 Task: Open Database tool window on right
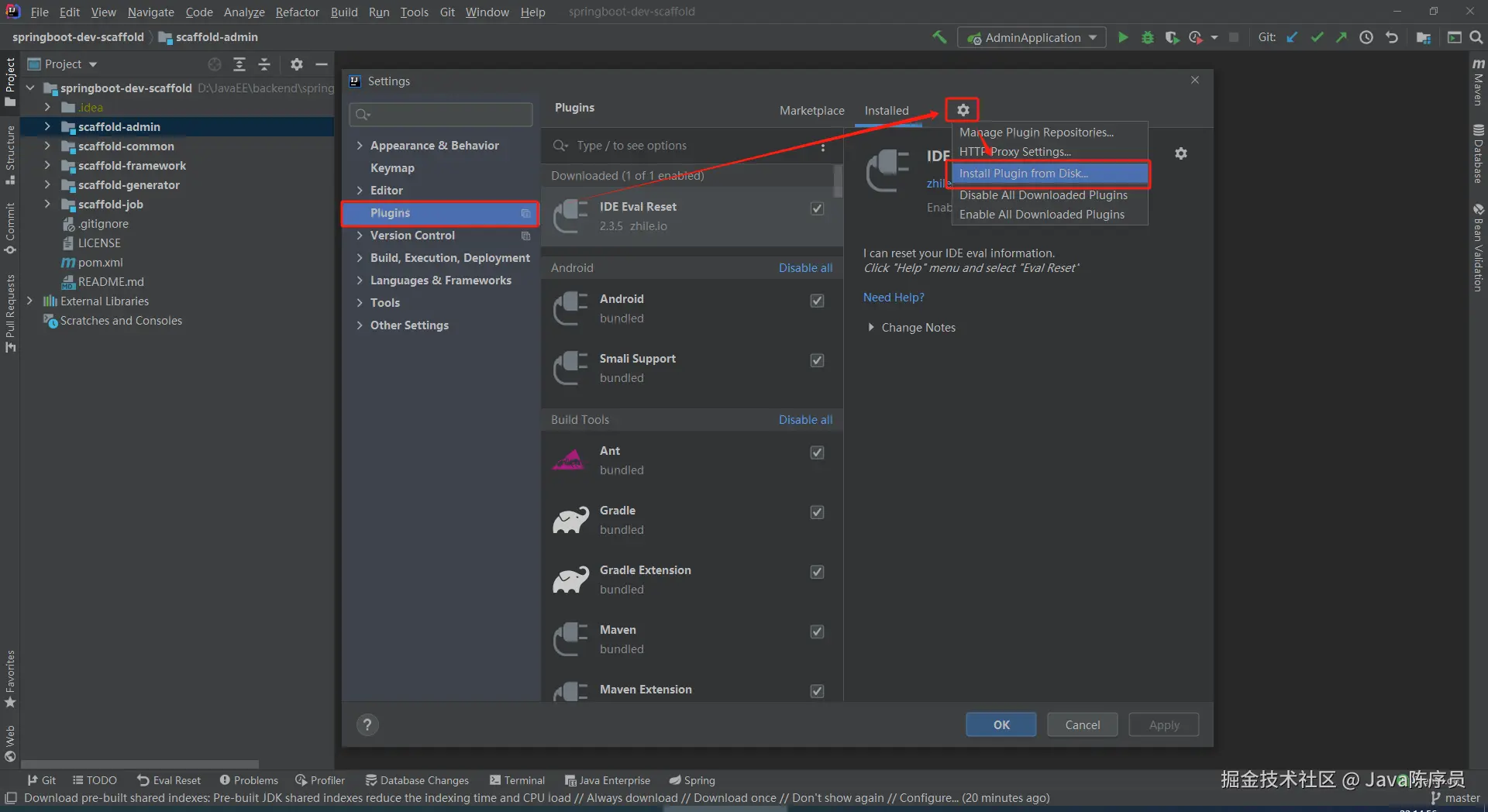pyautogui.click(x=1479, y=153)
